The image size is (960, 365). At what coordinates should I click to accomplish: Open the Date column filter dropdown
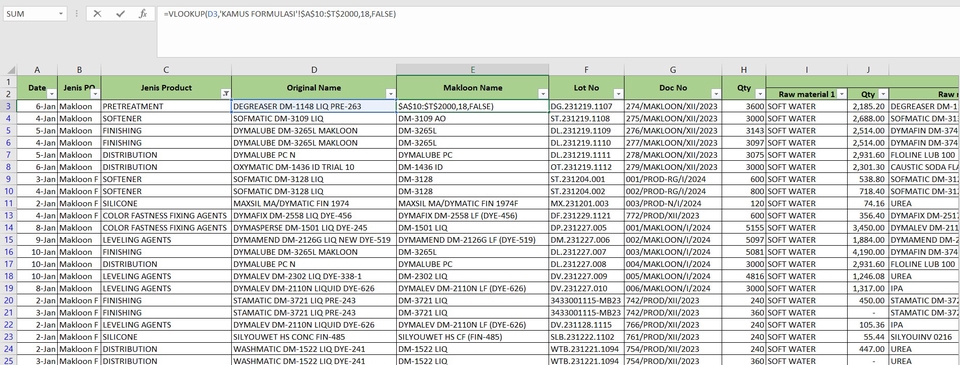[x=51, y=94]
